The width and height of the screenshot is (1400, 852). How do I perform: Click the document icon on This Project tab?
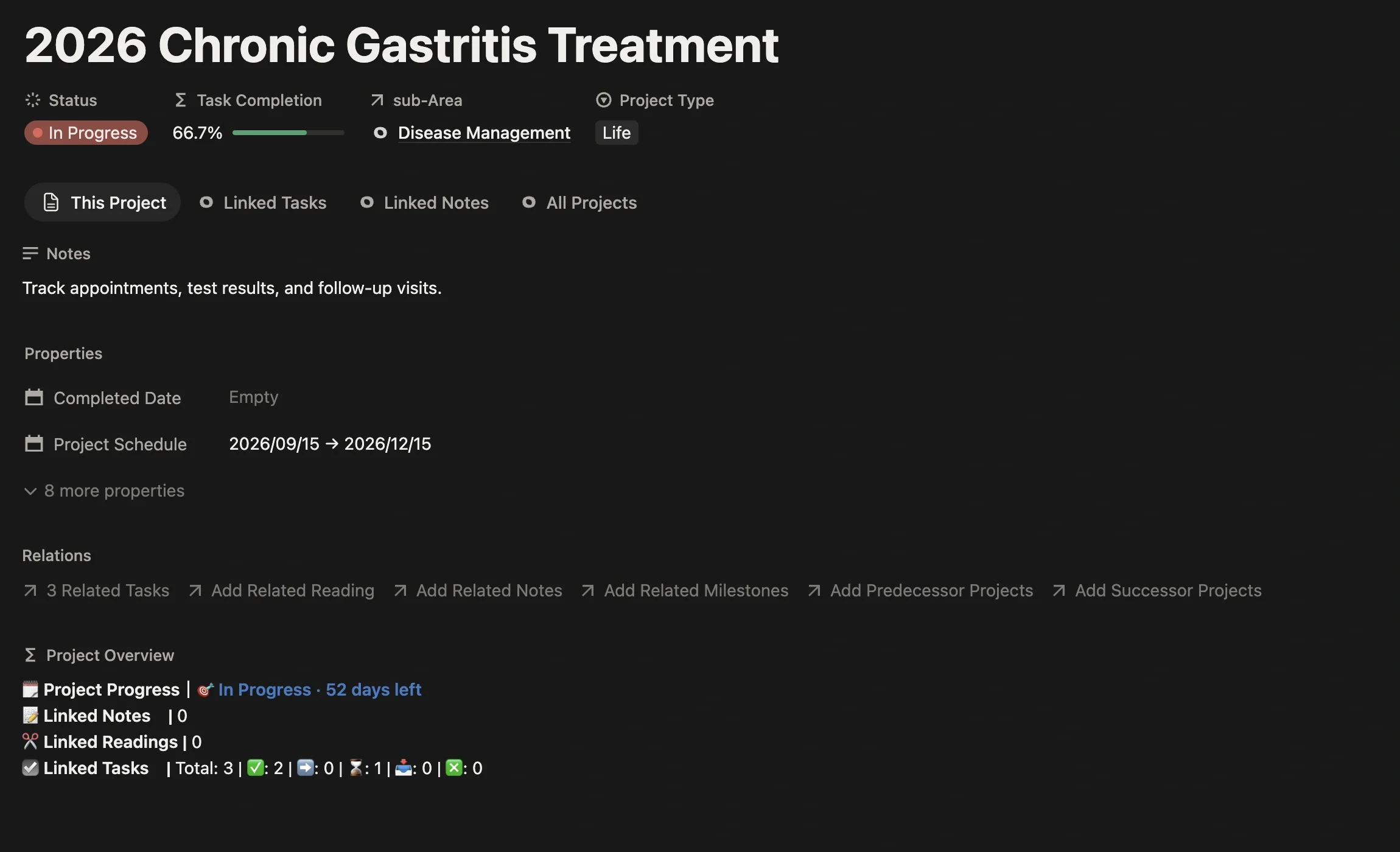coord(52,202)
